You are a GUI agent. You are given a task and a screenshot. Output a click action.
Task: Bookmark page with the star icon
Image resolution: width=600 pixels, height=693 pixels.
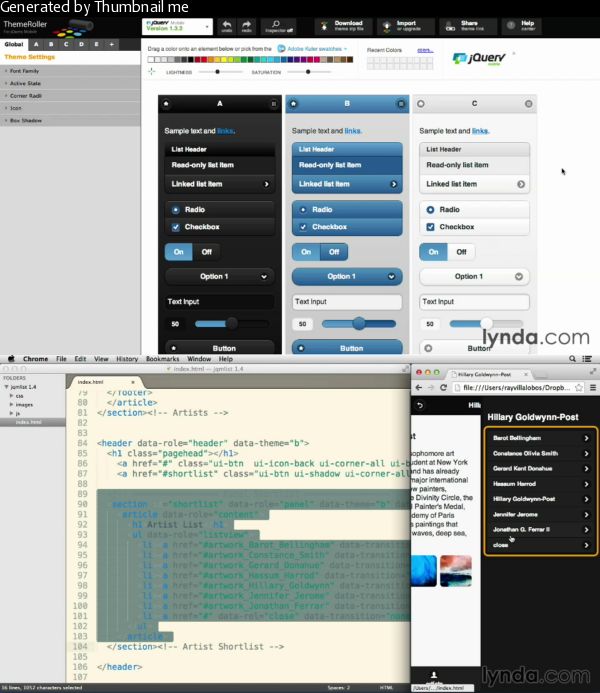[x=579, y=388]
